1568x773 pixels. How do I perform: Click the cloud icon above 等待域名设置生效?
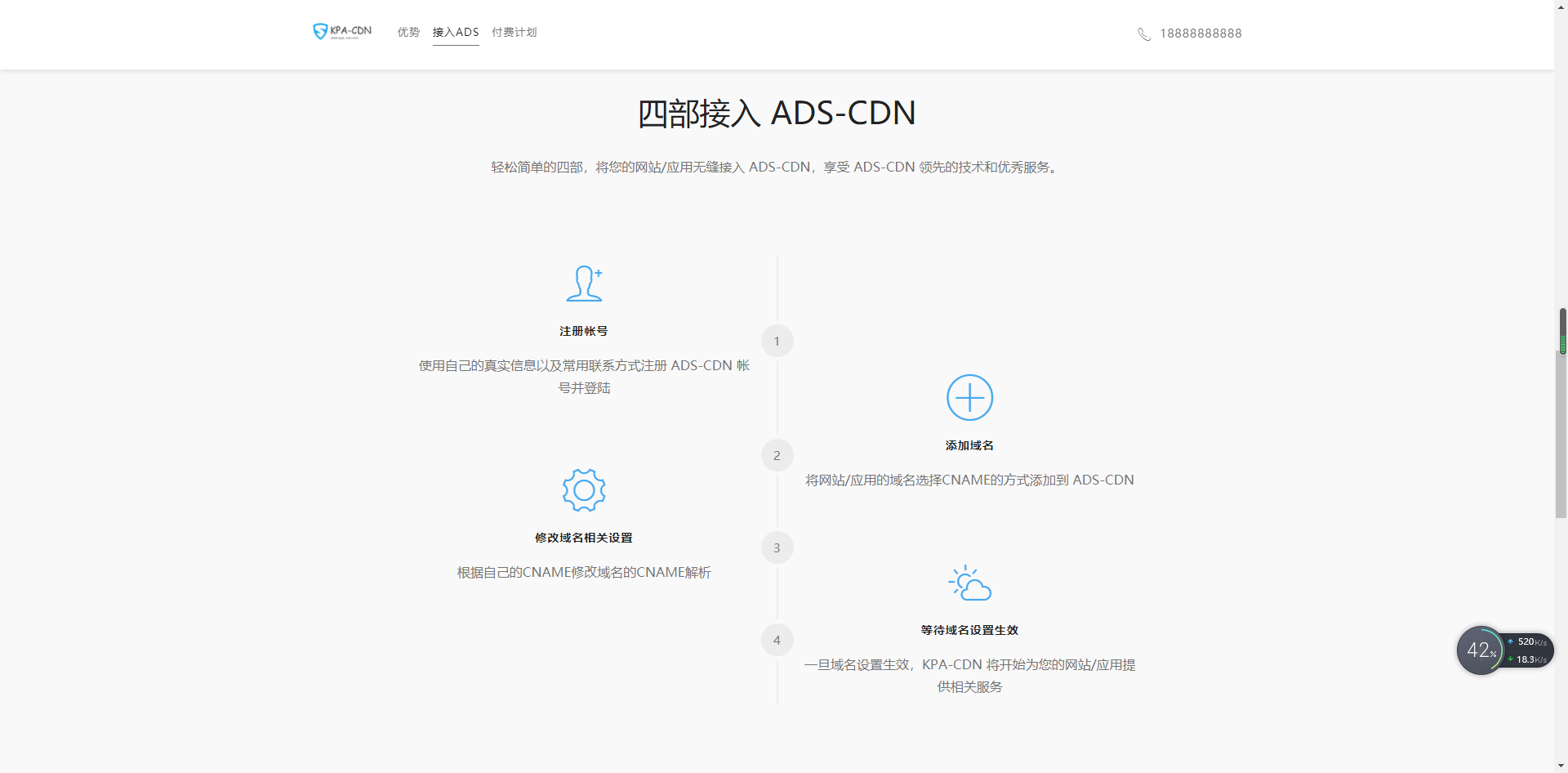969,582
